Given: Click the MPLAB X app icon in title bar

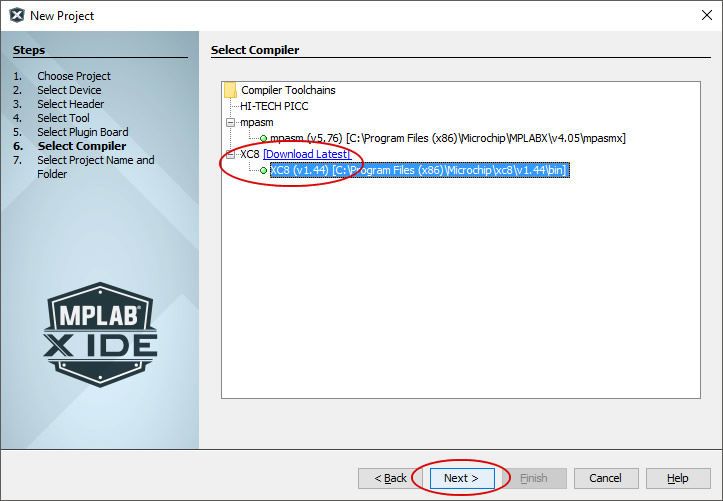Looking at the screenshot, I should coord(17,15).
